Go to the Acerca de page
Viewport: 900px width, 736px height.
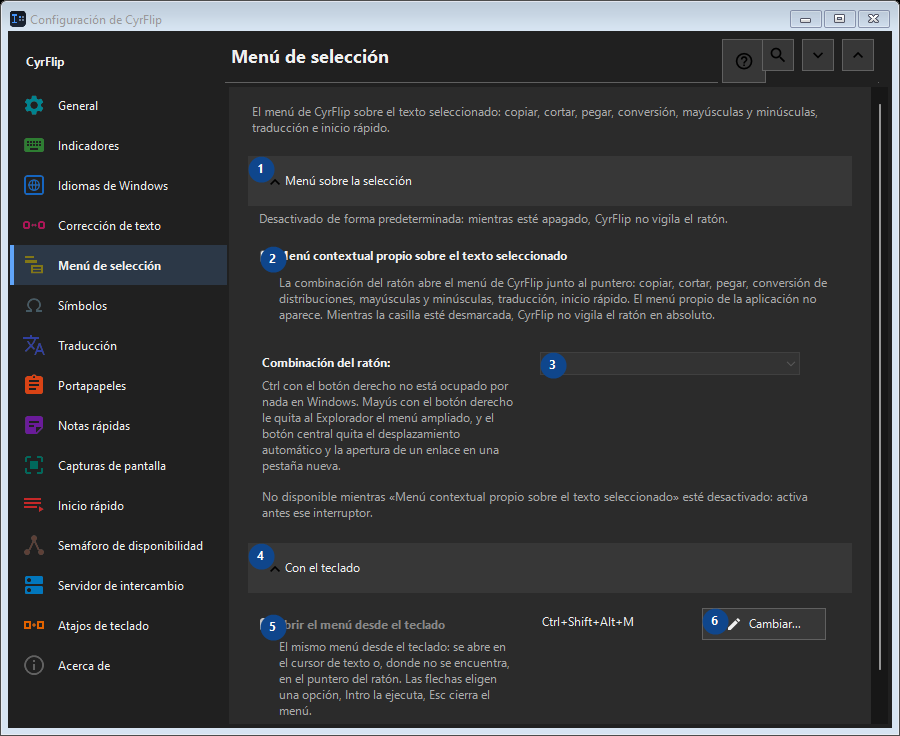[x=119, y=665]
